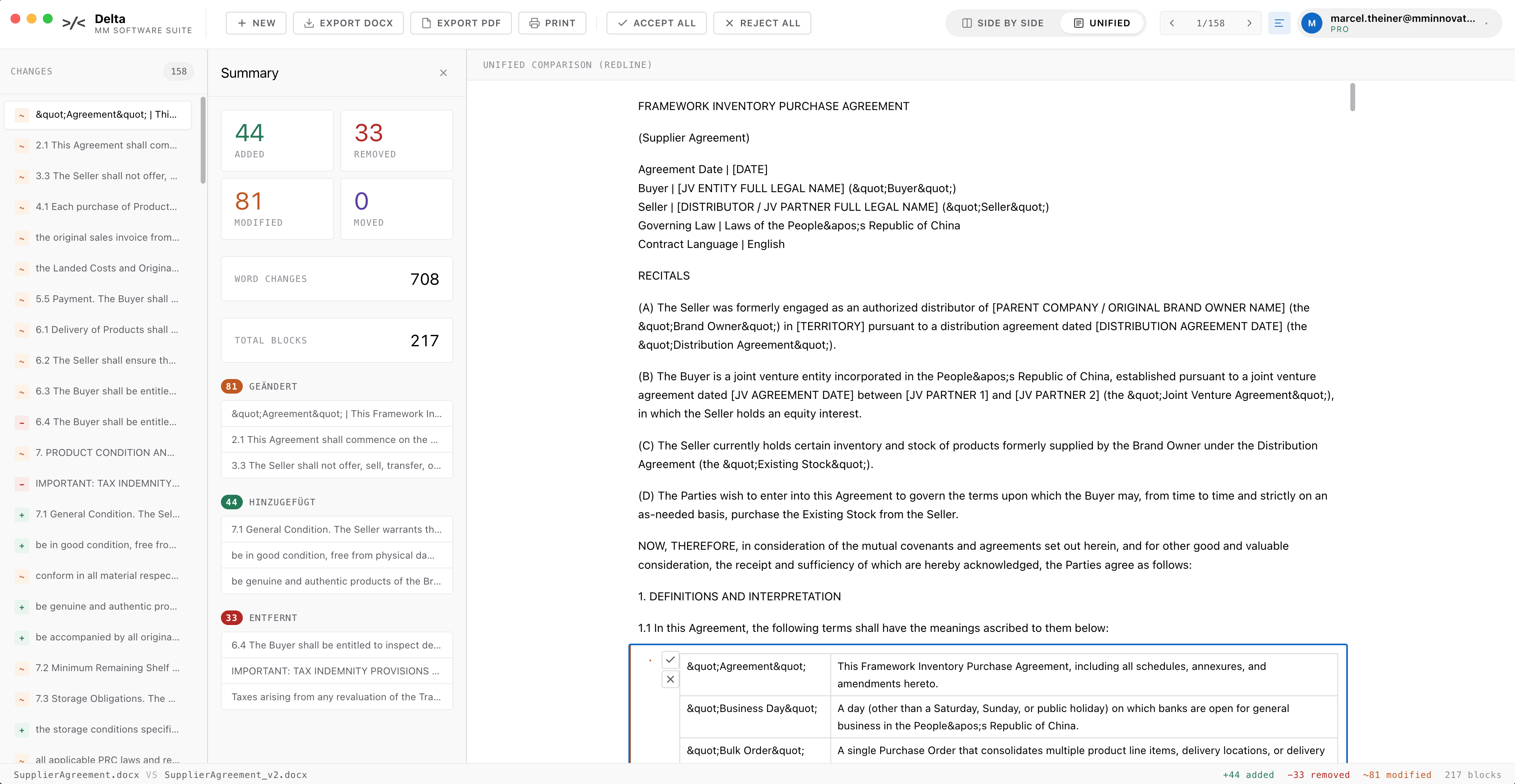The width and height of the screenshot is (1515, 784).
Task: Select change 'the Landed Costs and Origina...'
Action: click(x=98, y=268)
